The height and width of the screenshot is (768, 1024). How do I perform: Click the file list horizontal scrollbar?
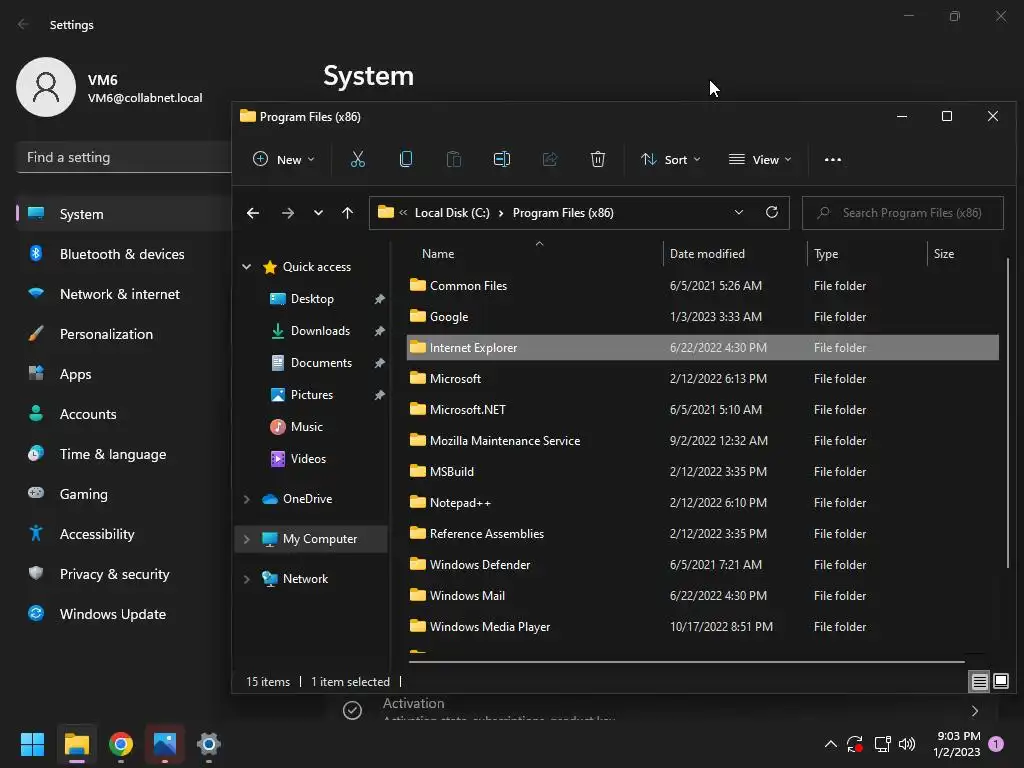pyautogui.click(x=687, y=662)
